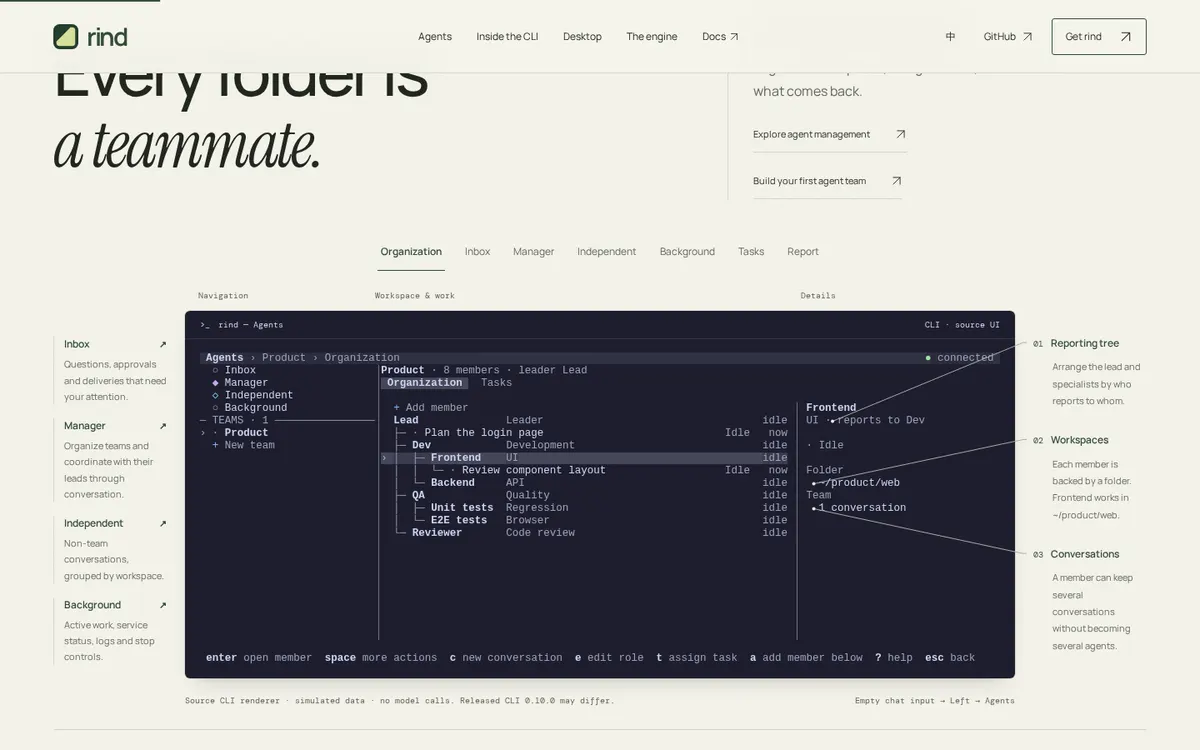Click the arrow icon next to Inbox heading
Viewport: 1200px width, 750px height.
coord(163,344)
